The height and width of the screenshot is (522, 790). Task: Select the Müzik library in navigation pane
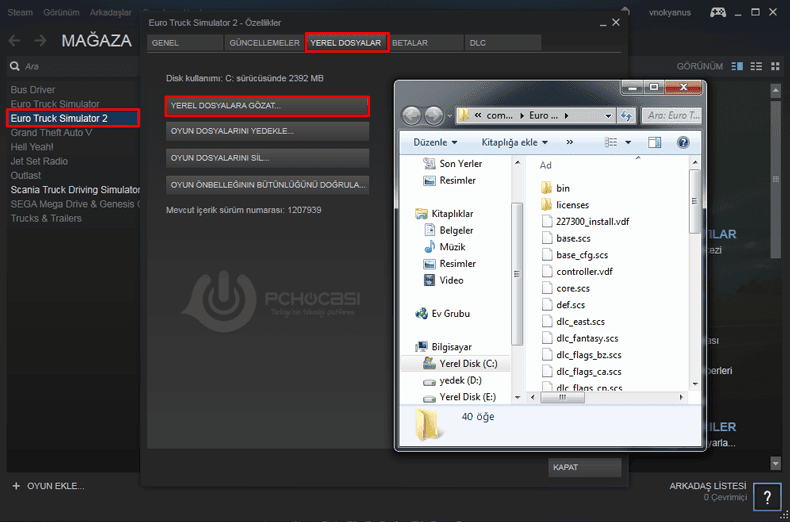[x=452, y=247]
